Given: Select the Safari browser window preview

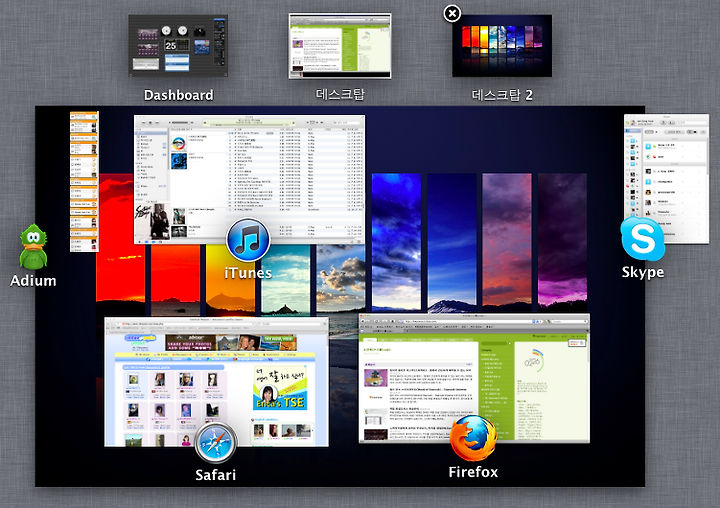Looking at the screenshot, I should (216, 381).
